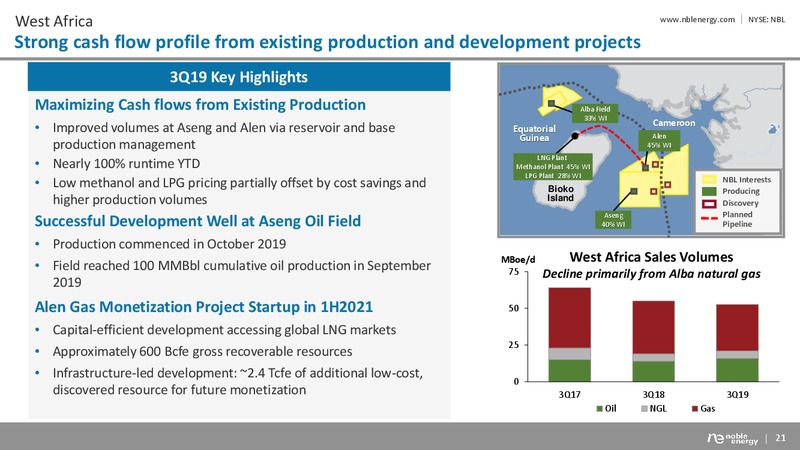
Task: Click the MBoe/d axis unit label
Action: tap(518, 260)
